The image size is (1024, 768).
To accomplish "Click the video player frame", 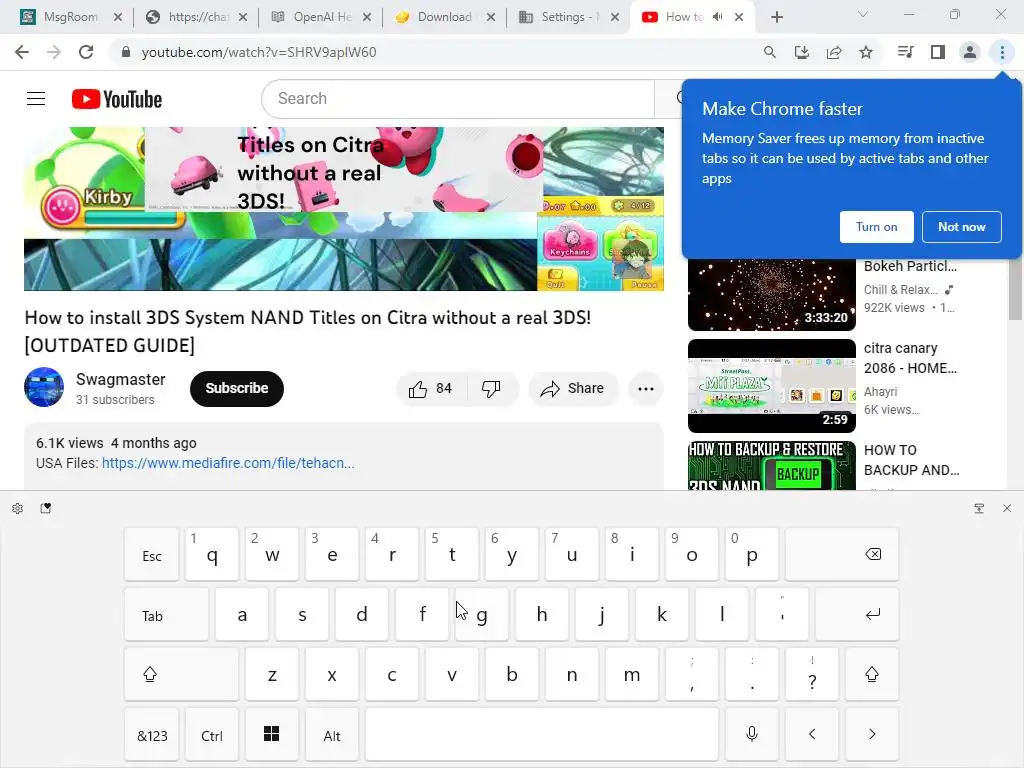I will point(344,209).
